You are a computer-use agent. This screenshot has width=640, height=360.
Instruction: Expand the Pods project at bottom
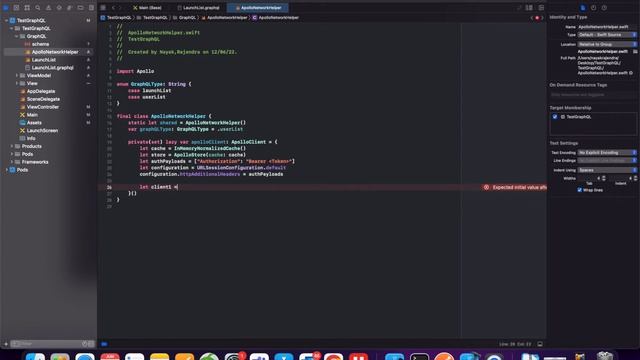click(7, 170)
